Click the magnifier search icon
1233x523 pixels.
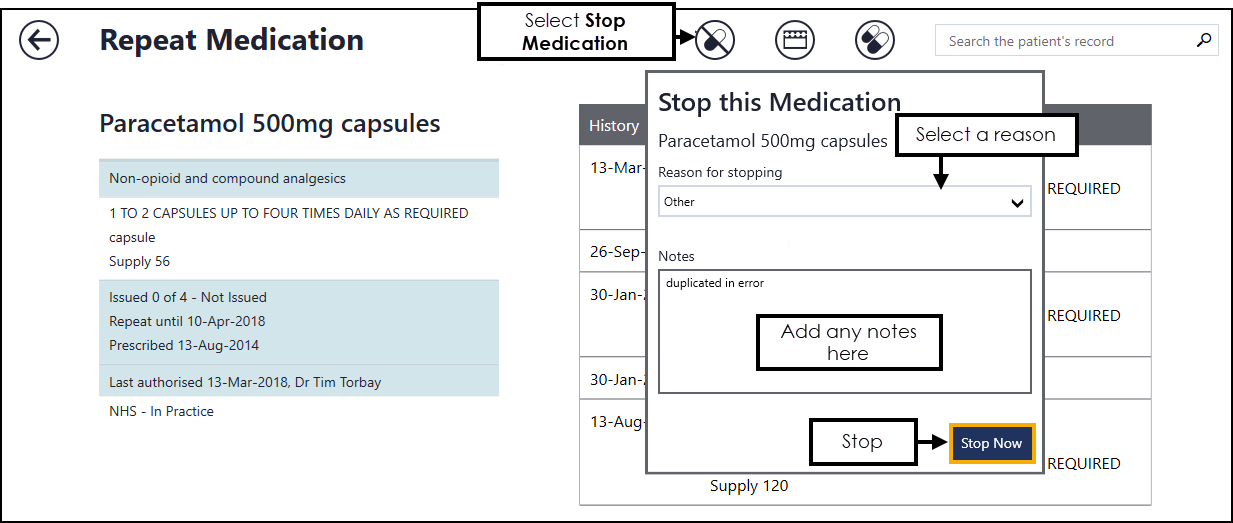1203,41
